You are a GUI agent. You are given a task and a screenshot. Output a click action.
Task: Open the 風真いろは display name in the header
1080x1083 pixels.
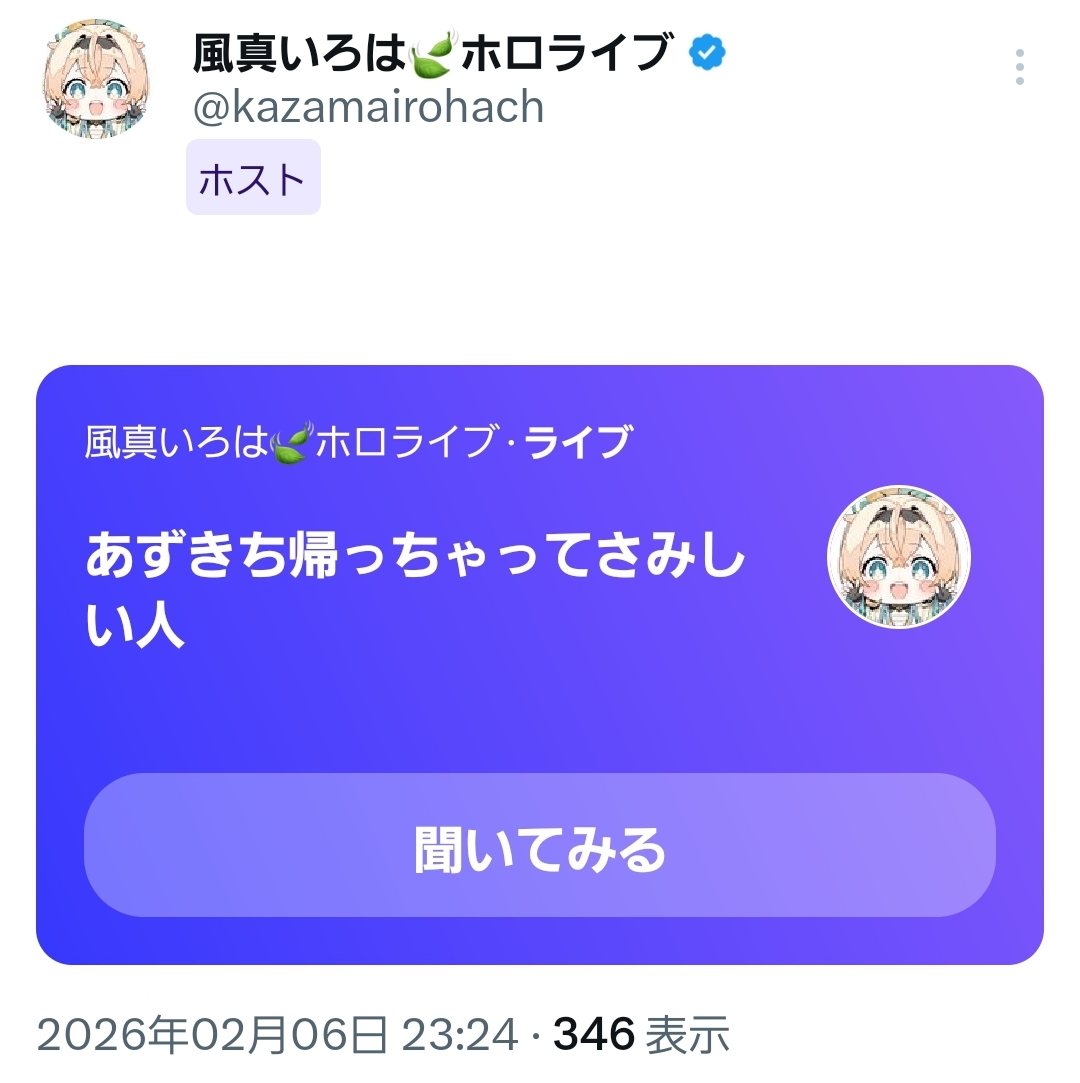pos(298,54)
